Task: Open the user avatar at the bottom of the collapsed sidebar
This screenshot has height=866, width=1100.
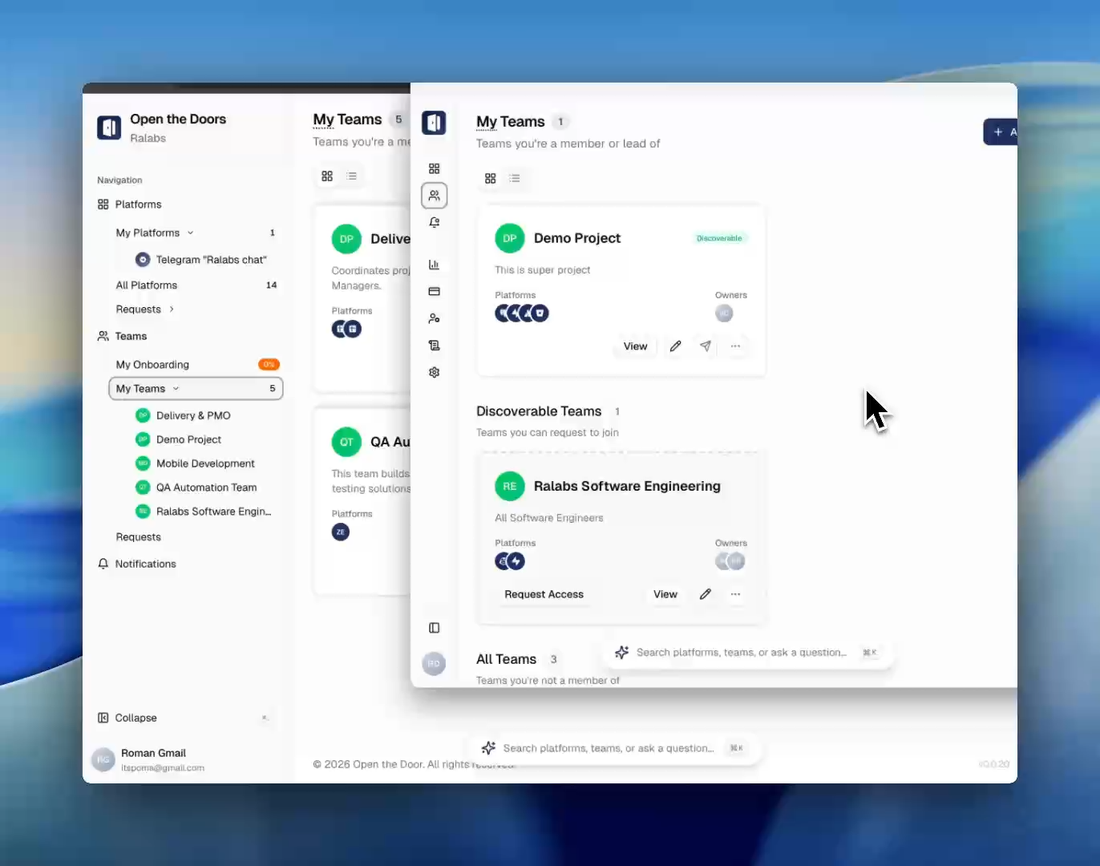Action: tap(434, 663)
